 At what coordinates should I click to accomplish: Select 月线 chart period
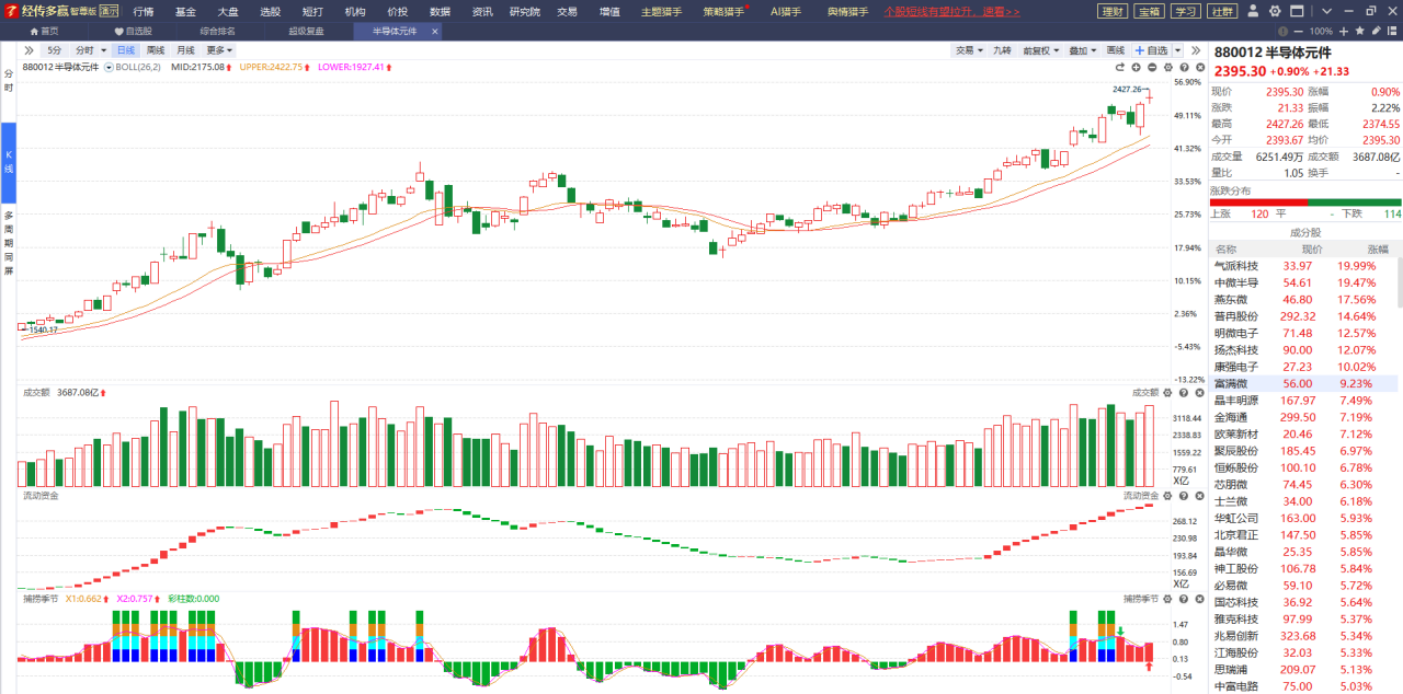click(x=185, y=50)
